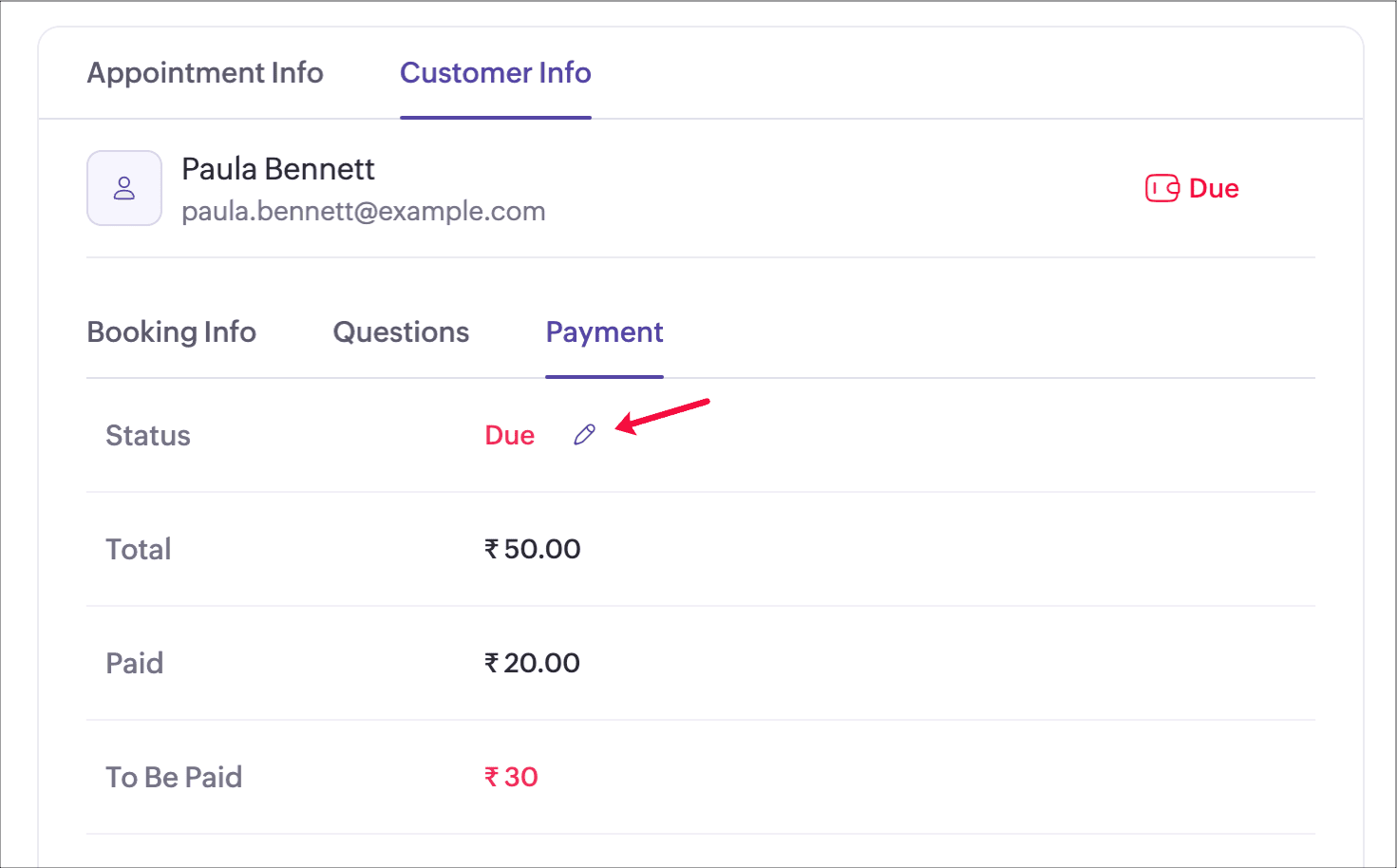The height and width of the screenshot is (868, 1397).
Task: Click the outstanding amount ₹30
Action: coord(512,777)
